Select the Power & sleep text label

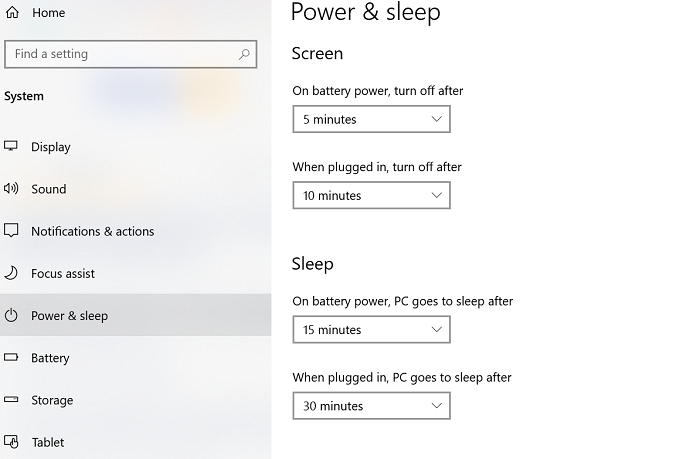click(69, 315)
